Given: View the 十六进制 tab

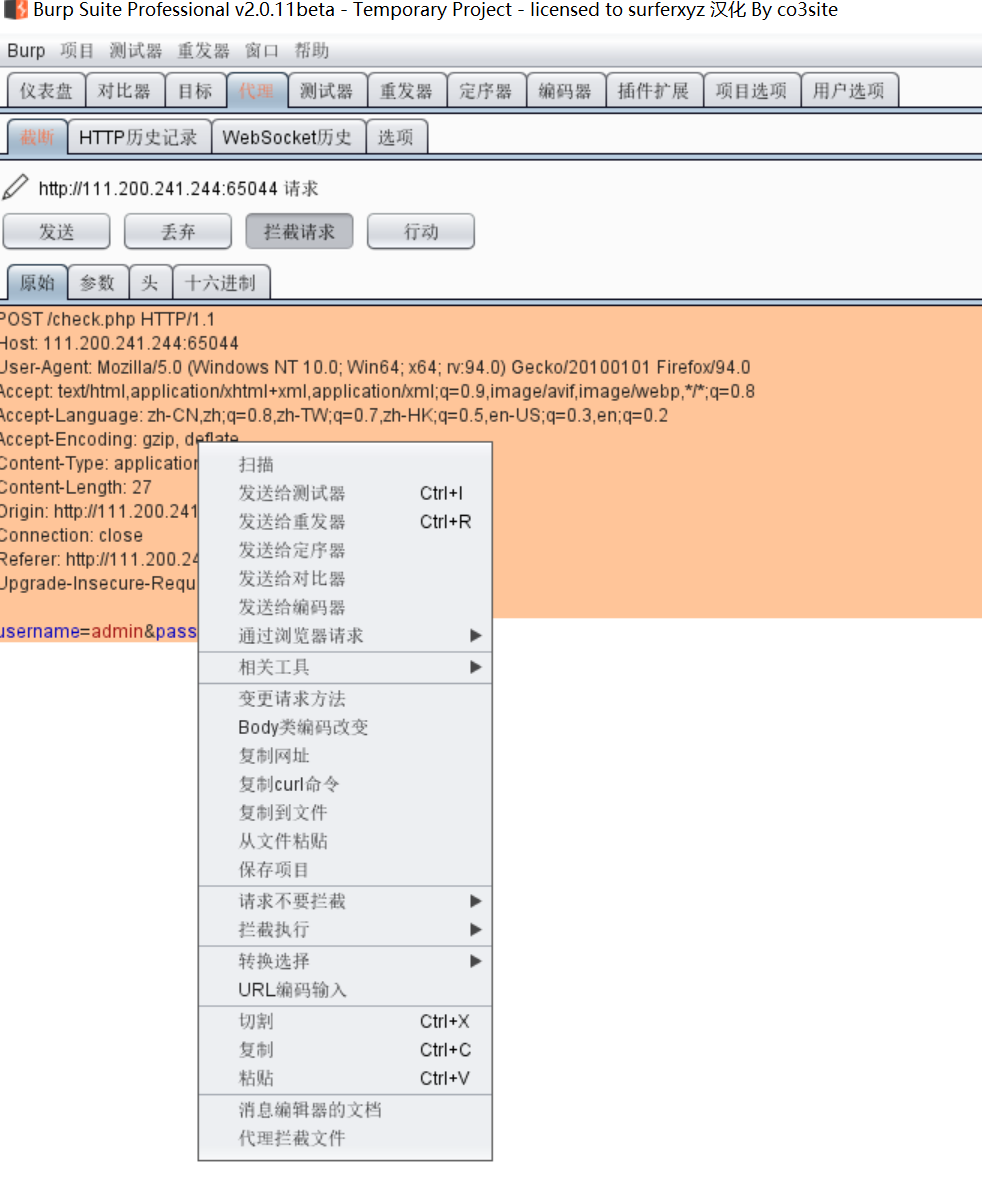Looking at the screenshot, I should (221, 282).
